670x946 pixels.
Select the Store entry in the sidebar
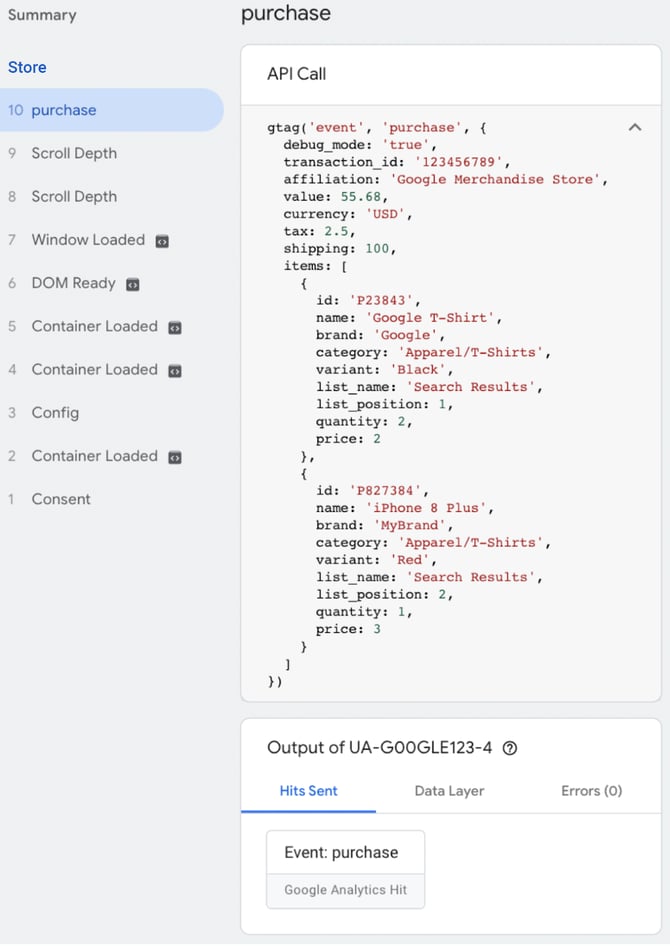tap(27, 67)
